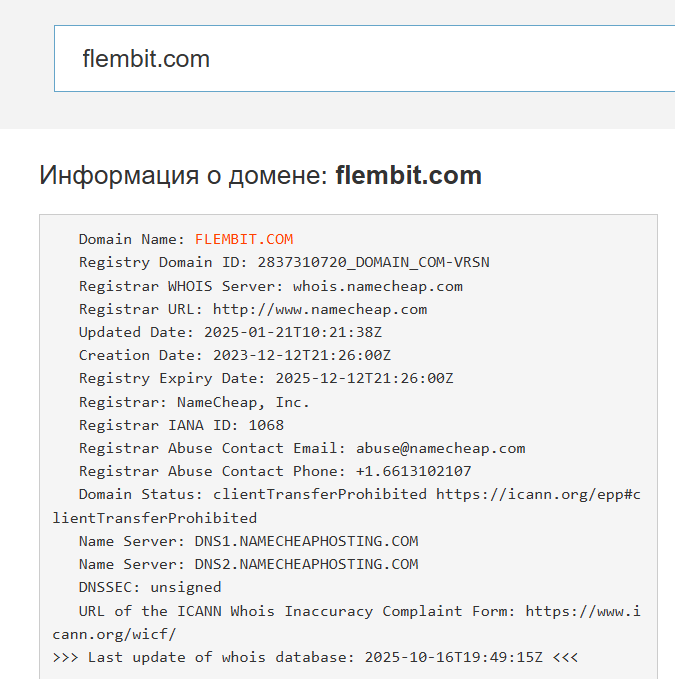Click the last whois database update line
Screen dimensions: 675x679
315,657
